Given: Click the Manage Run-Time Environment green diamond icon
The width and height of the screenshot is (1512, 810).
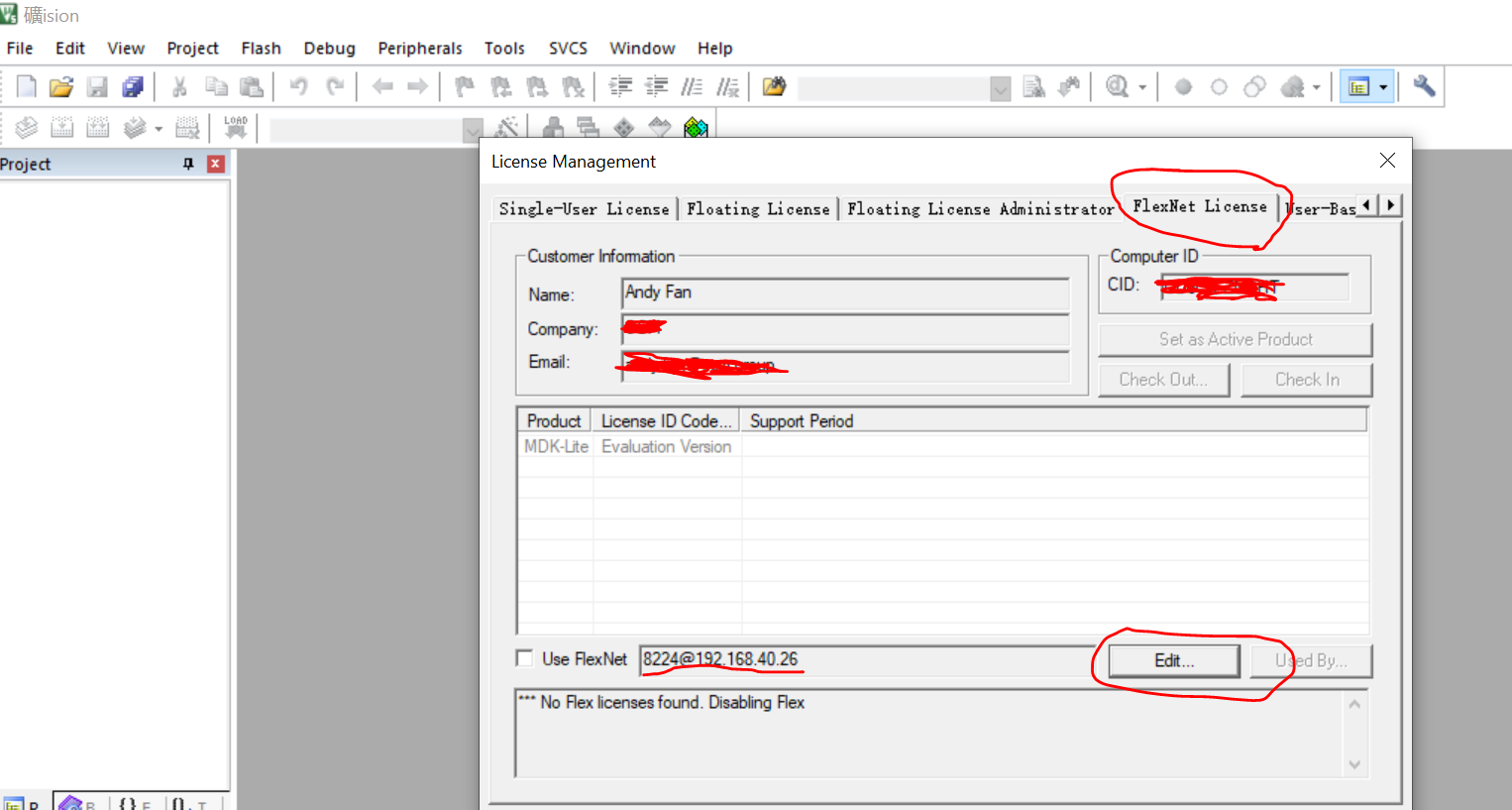Looking at the screenshot, I should (x=624, y=128).
